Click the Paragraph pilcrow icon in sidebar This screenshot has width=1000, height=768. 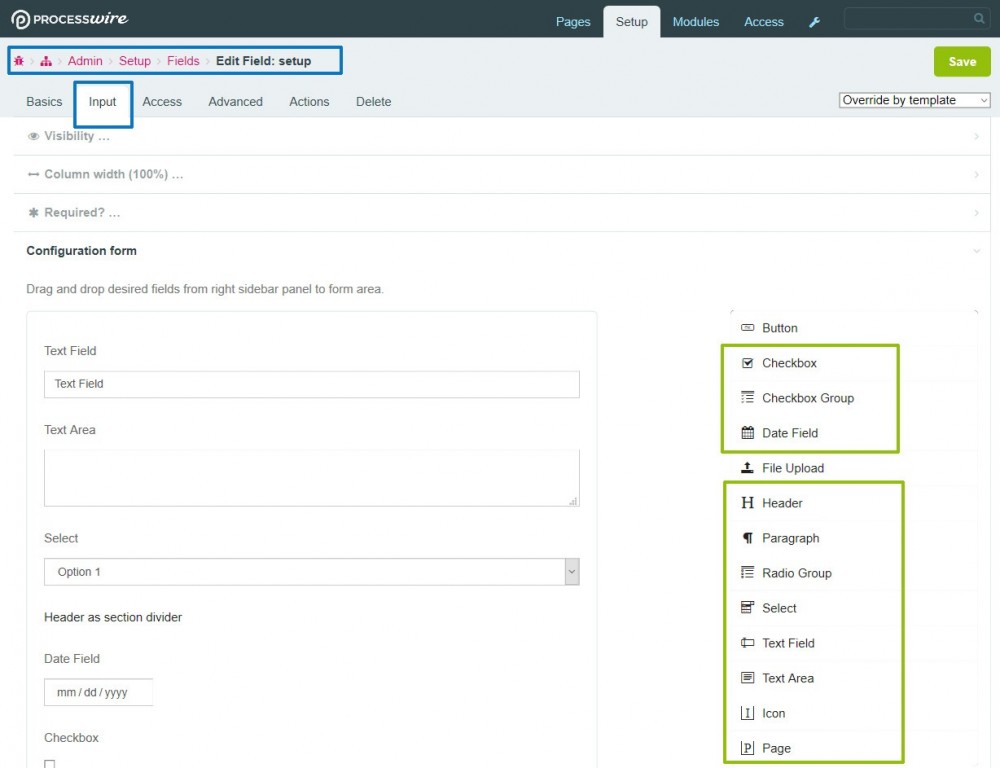pos(747,538)
